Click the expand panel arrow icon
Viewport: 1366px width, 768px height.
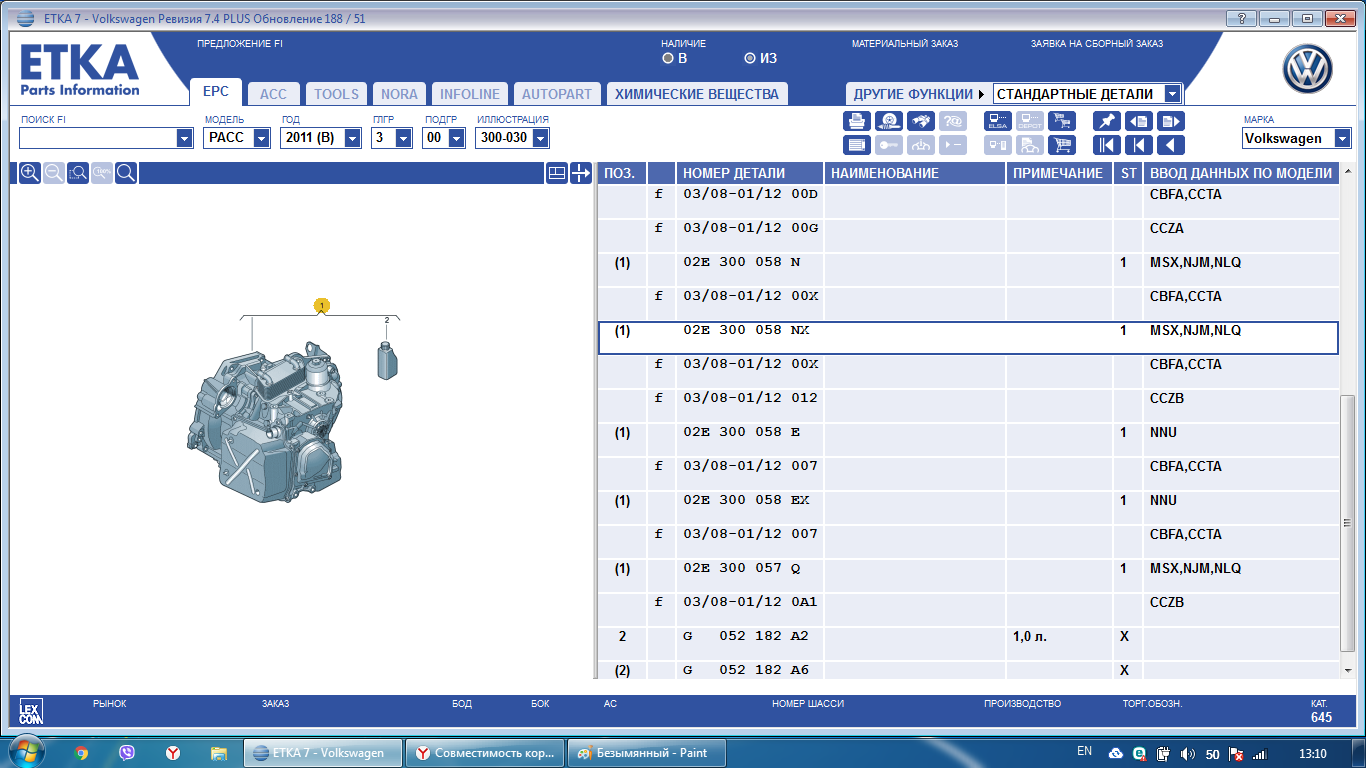581,173
